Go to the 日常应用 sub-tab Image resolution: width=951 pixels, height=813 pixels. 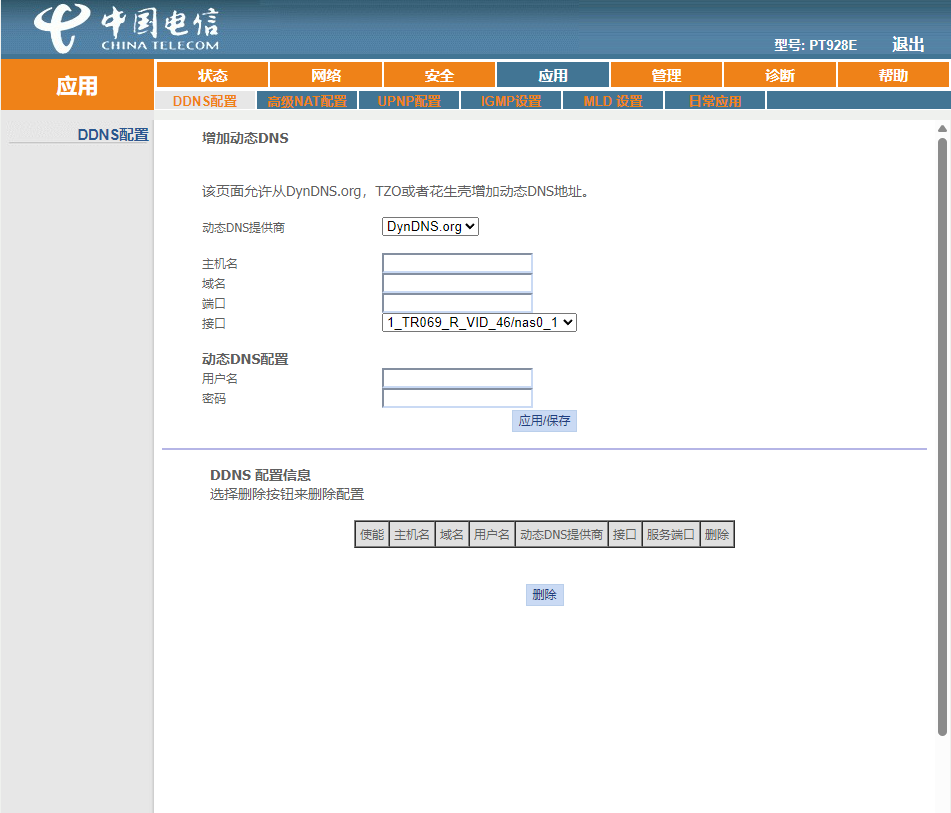coord(714,99)
